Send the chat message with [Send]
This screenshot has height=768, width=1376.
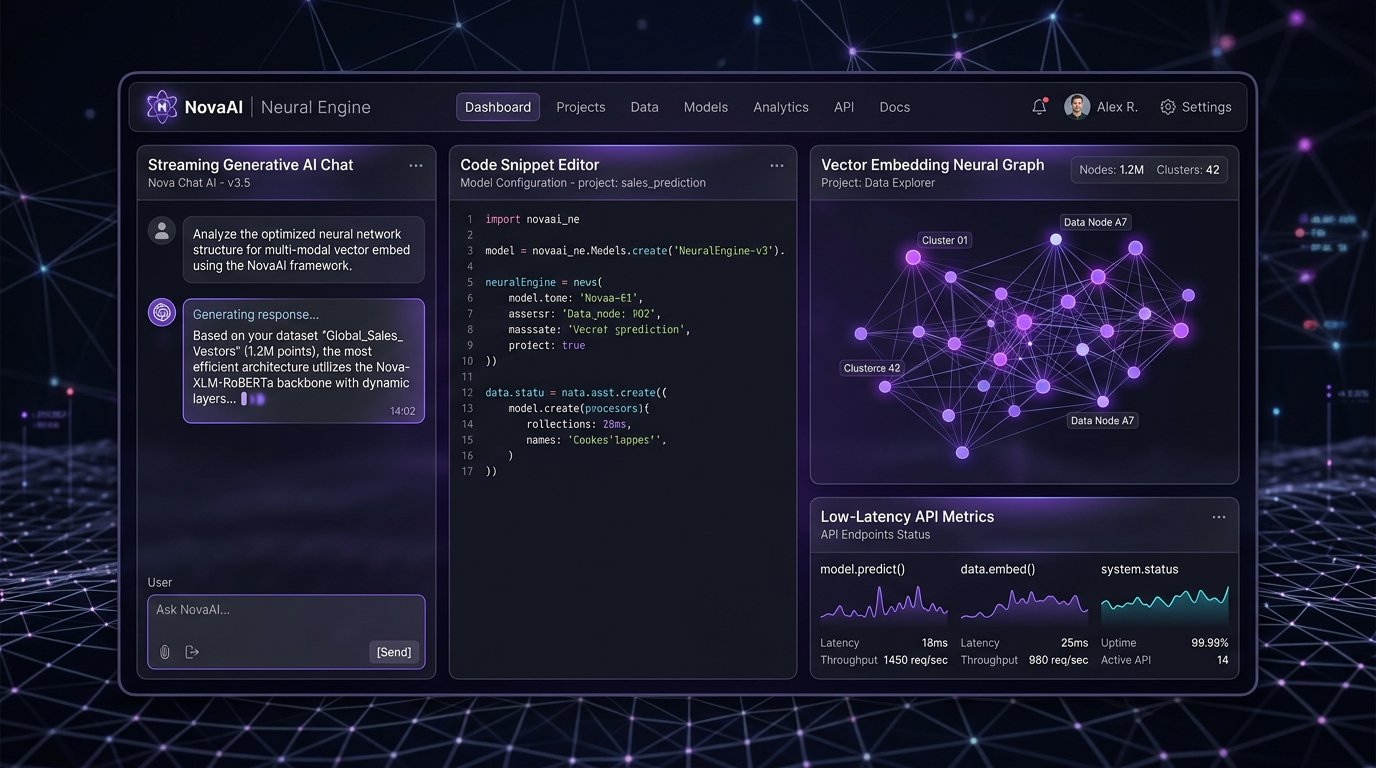click(x=394, y=652)
